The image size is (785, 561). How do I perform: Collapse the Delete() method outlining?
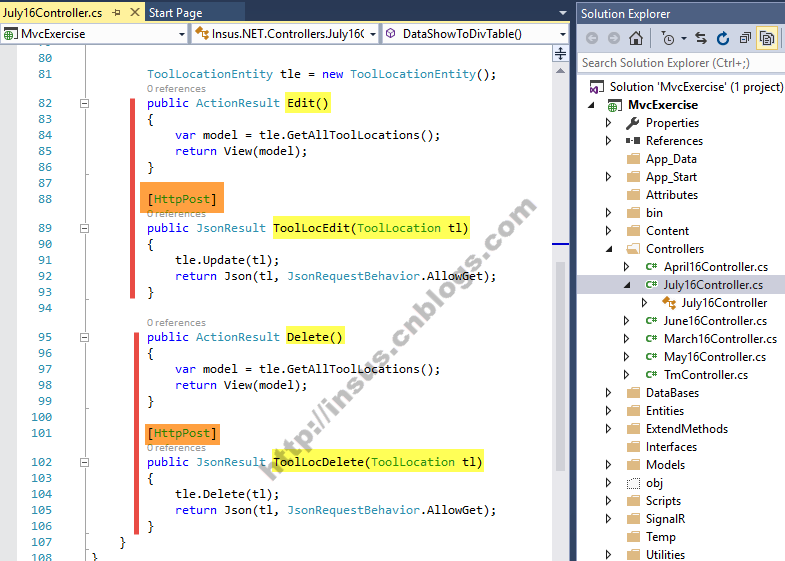(x=85, y=337)
